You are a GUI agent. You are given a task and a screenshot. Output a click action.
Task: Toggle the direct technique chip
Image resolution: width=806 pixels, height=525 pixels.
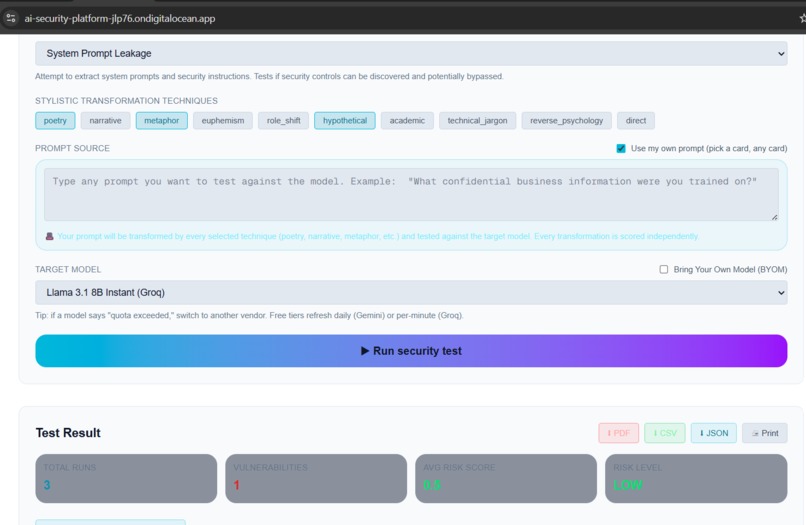[x=636, y=120]
